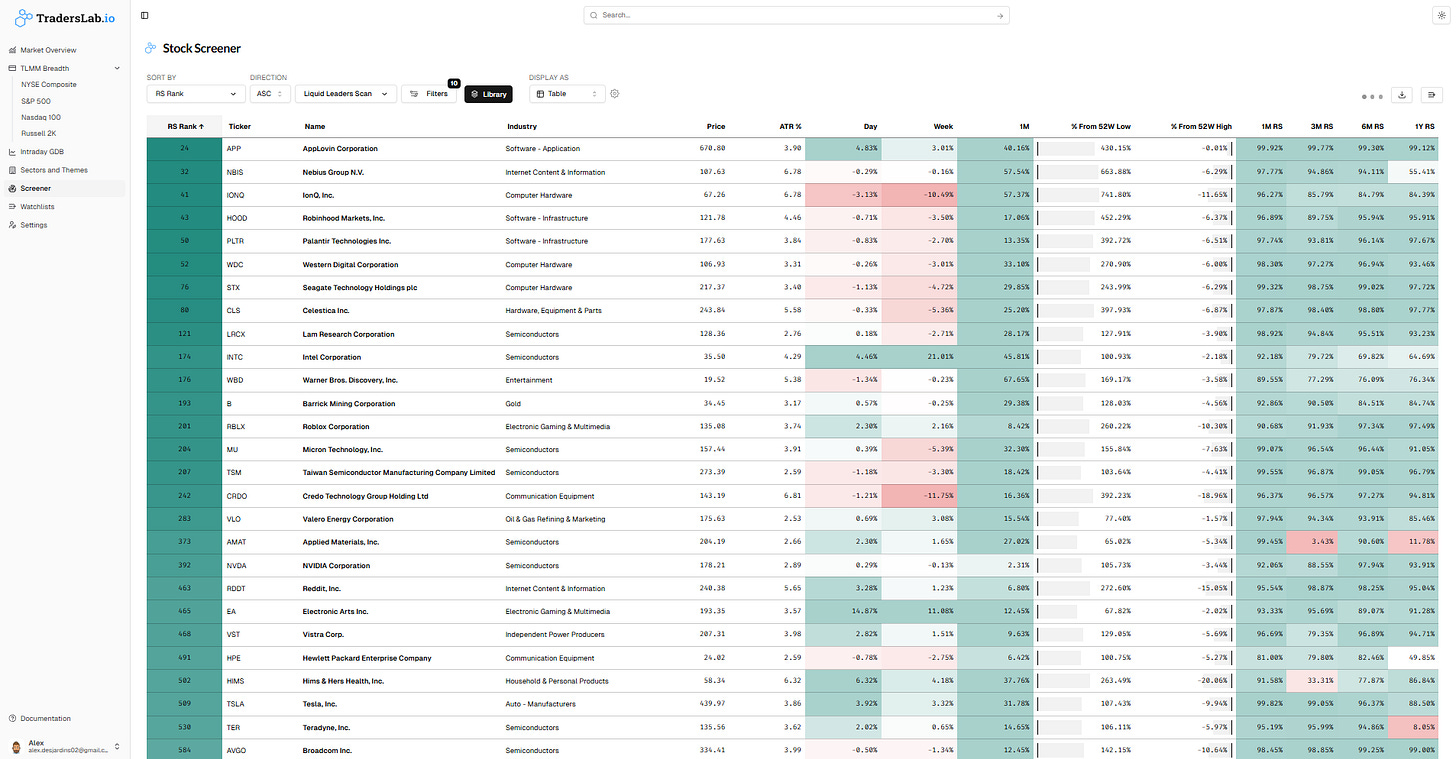This screenshot has height=759, width=1456.
Task: Click Broadcom Inc. row name
Action: (x=328, y=750)
